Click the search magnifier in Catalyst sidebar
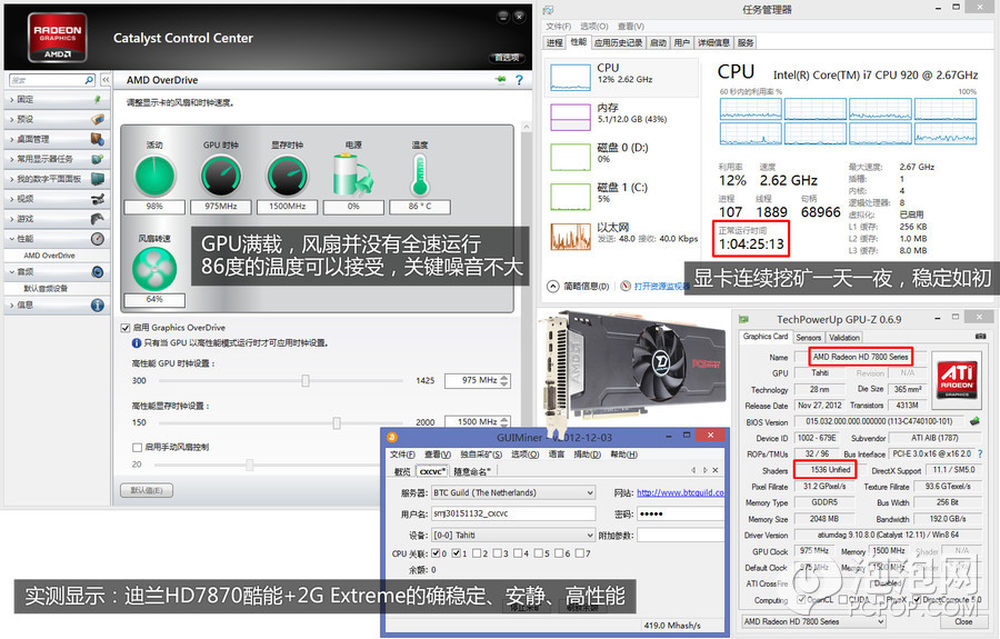The height and width of the screenshot is (639, 1000). (x=89, y=80)
